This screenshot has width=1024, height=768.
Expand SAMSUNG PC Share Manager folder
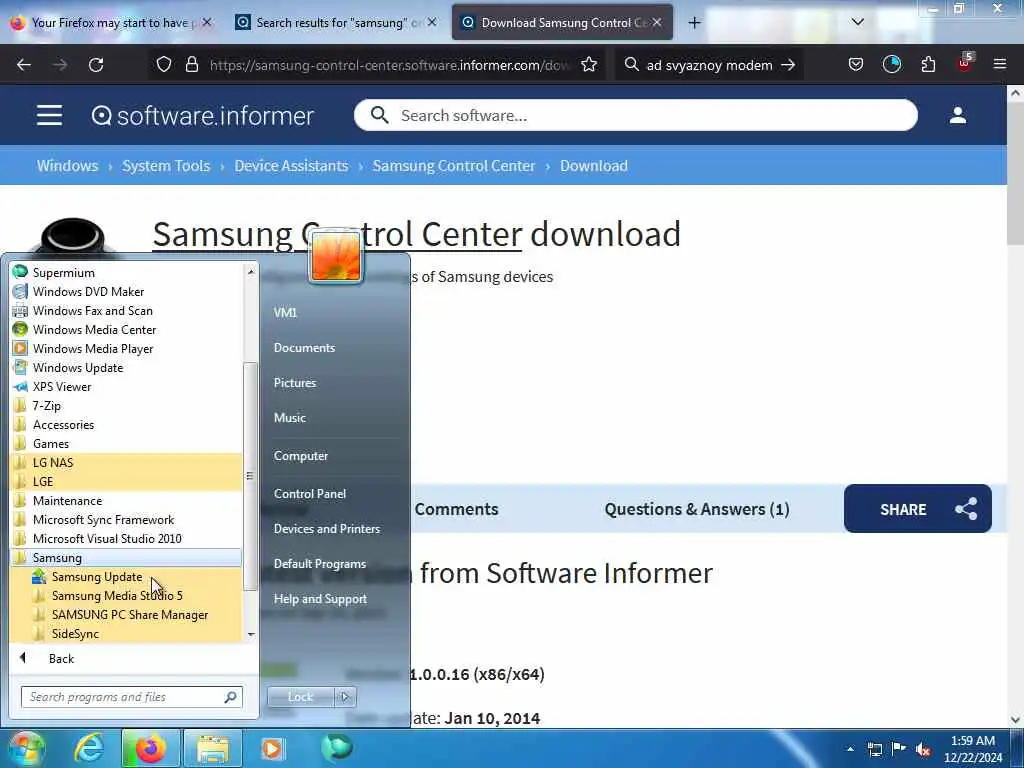pos(126,615)
